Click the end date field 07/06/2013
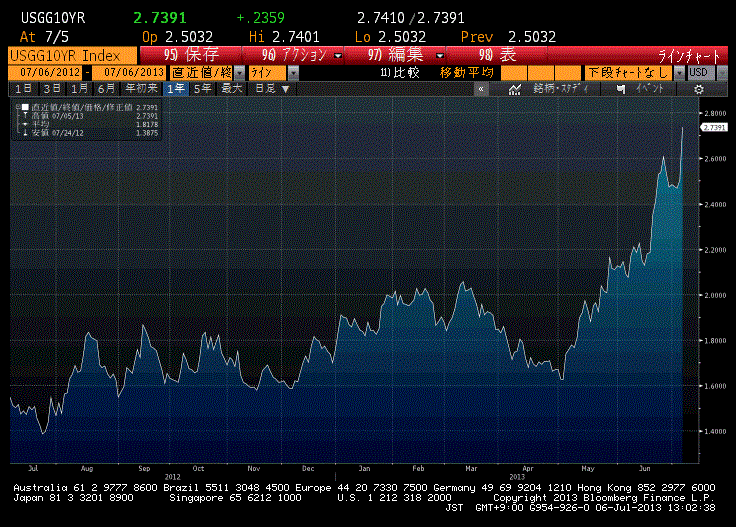 click(x=129, y=73)
